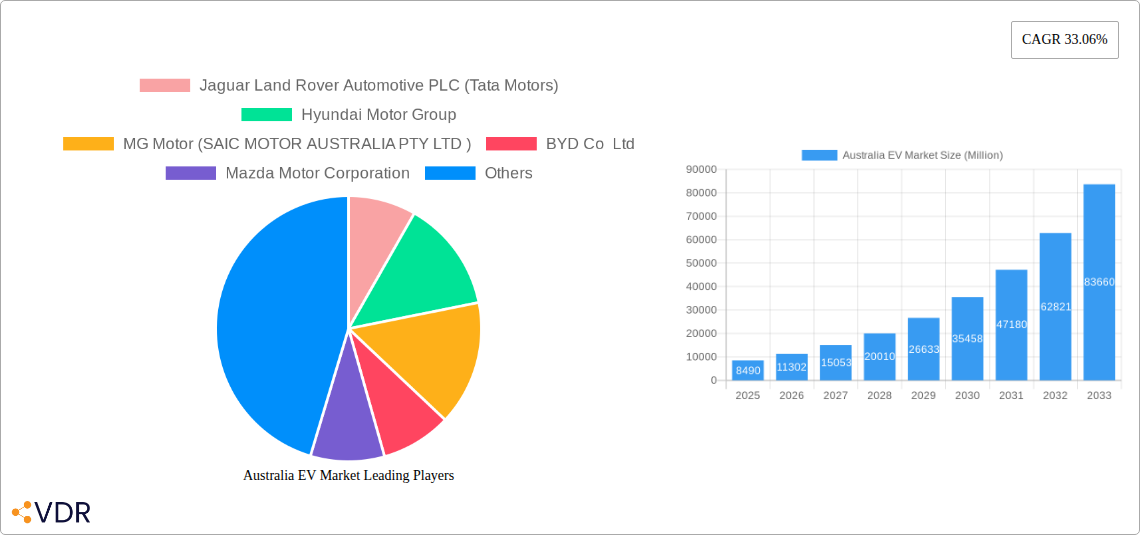Click the 2025 x-axis label

click(x=748, y=395)
